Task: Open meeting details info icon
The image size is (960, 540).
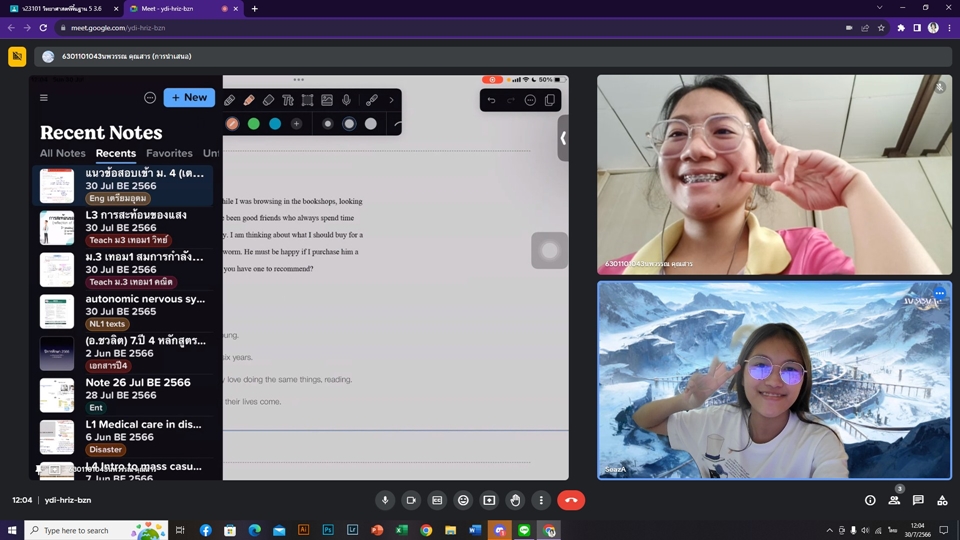Action: tap(870, 500)
